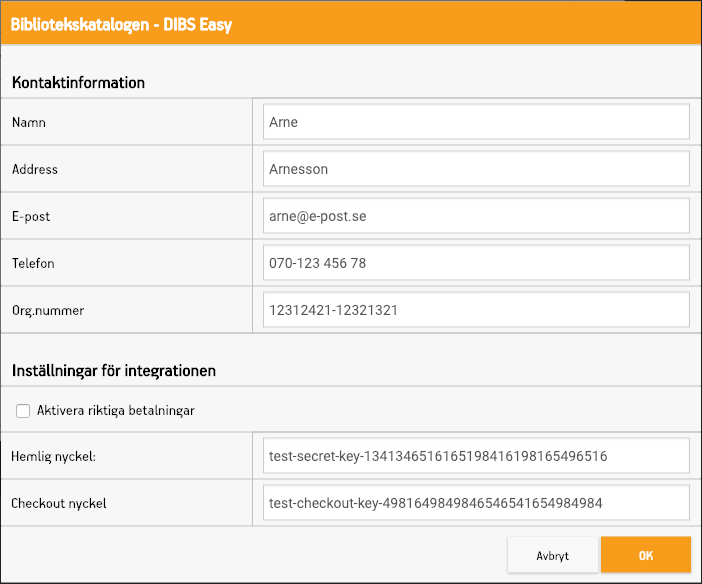Focus the Address field with Arnesson
This screenshot has width=702, height=584.
coord(476,169)
